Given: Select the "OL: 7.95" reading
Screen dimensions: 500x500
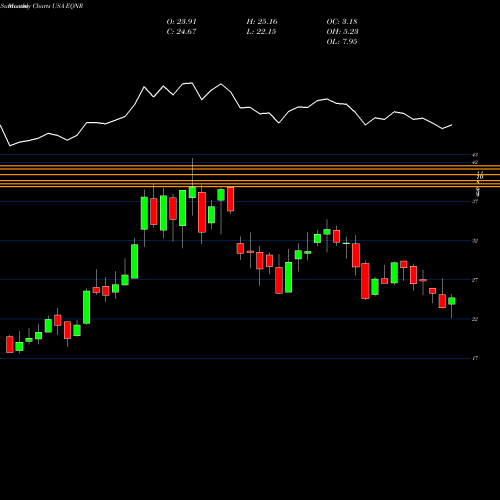Looking at the screenshot, I should pyautogui.click(x=342, y=42).
